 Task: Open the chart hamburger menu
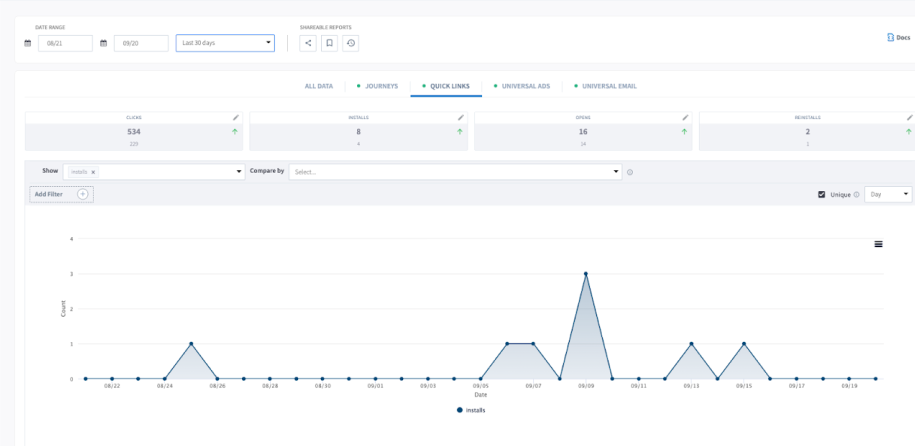click(878, 244)
